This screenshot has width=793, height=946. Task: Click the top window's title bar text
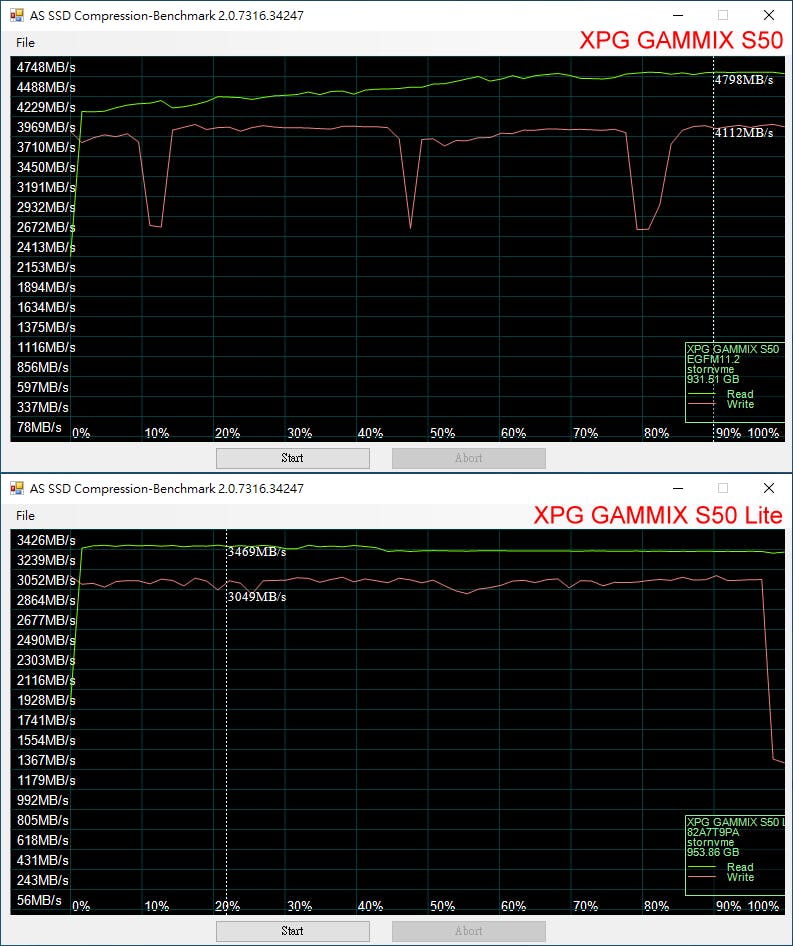[x=167, y=16]
